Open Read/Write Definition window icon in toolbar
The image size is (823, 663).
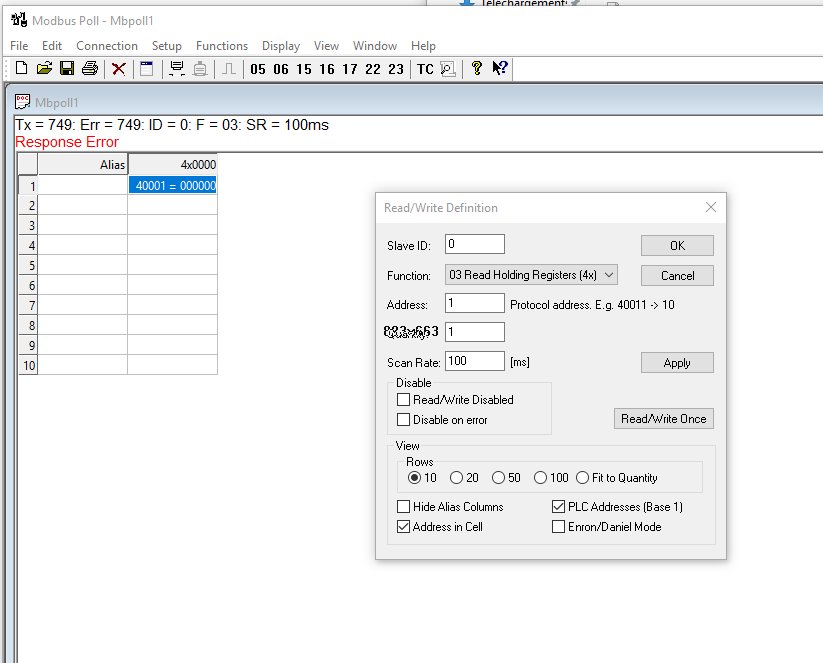point(146,69)
